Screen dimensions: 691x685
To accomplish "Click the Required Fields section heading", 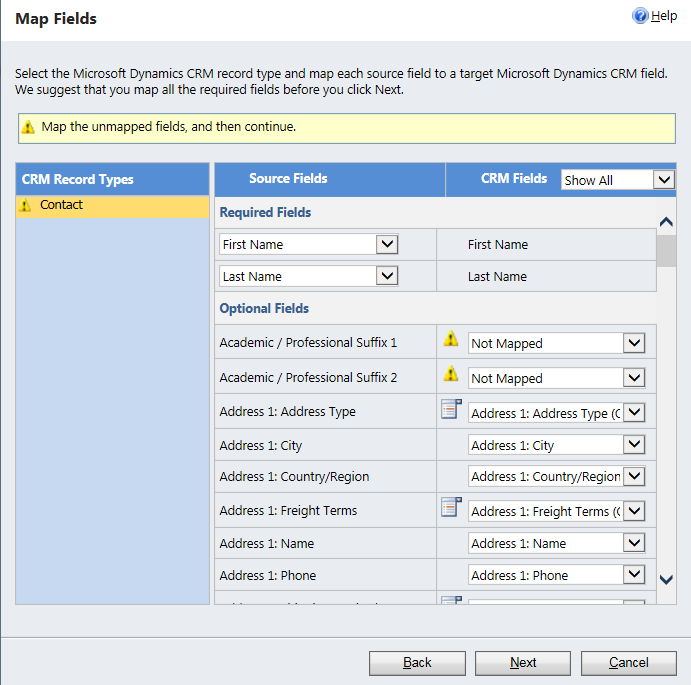I will point(265,212).
